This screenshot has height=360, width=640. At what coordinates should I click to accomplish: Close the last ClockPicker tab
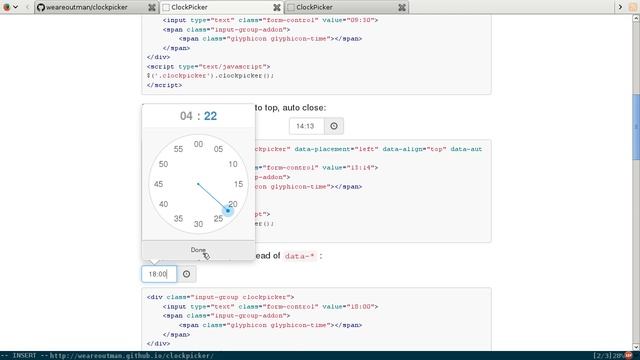(402, 7)
